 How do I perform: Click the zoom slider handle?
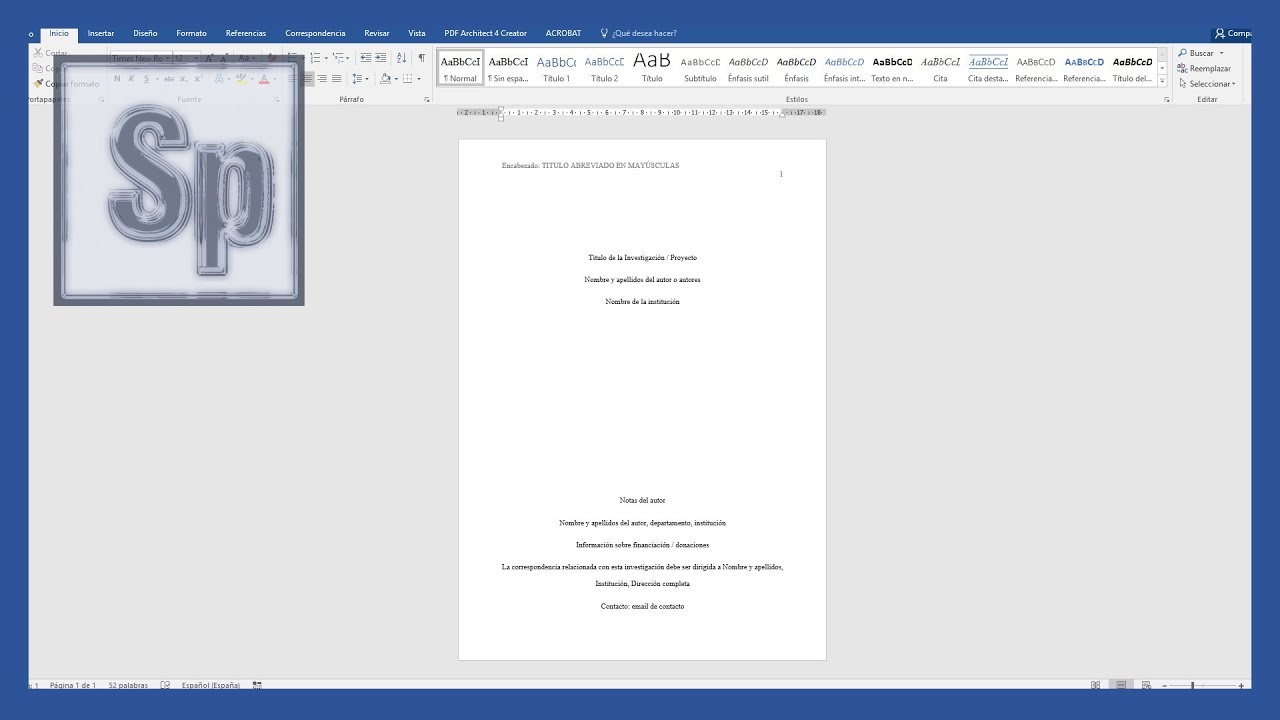(1192, 685)
